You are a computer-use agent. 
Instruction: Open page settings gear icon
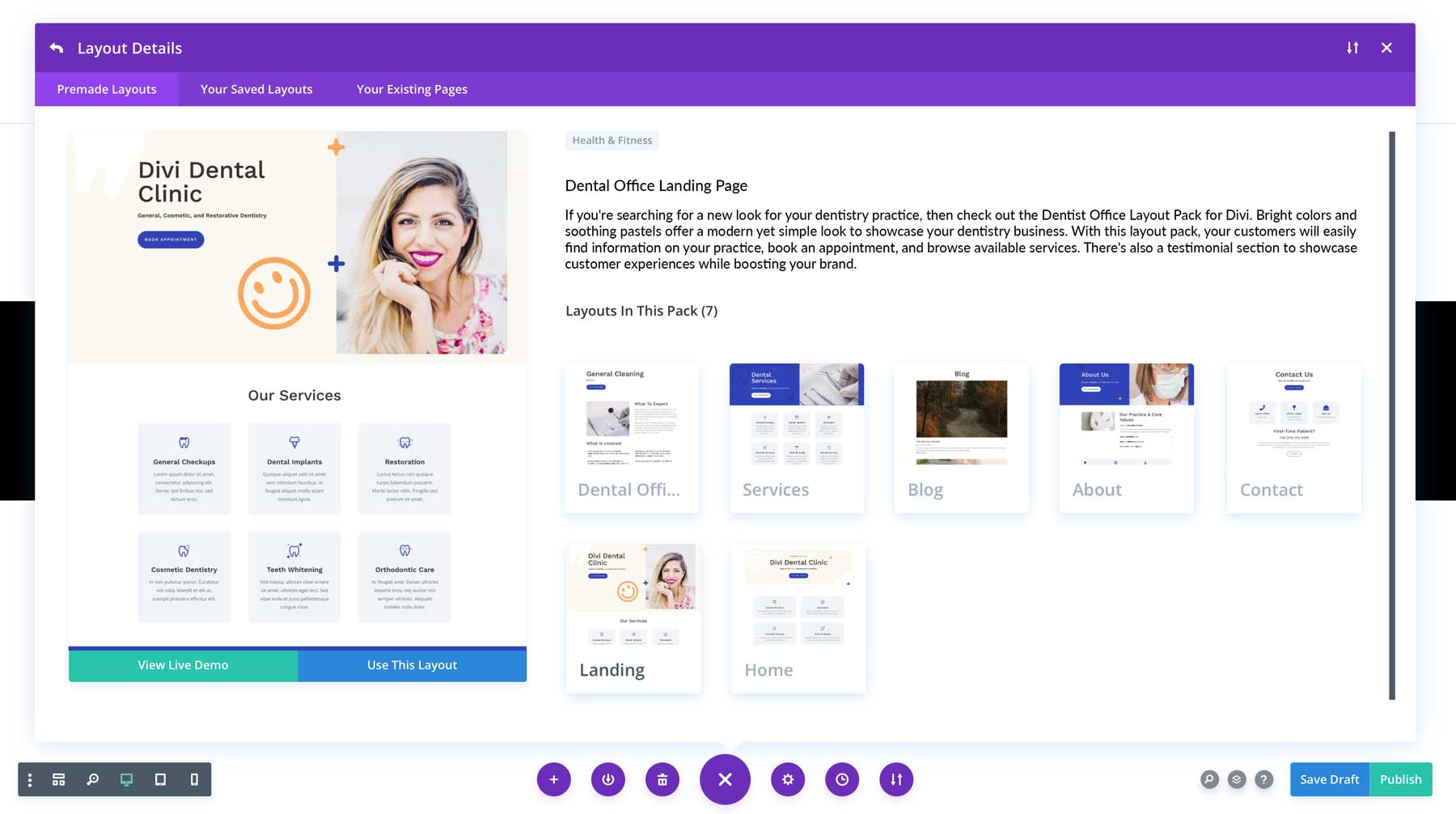click(788, 779)
